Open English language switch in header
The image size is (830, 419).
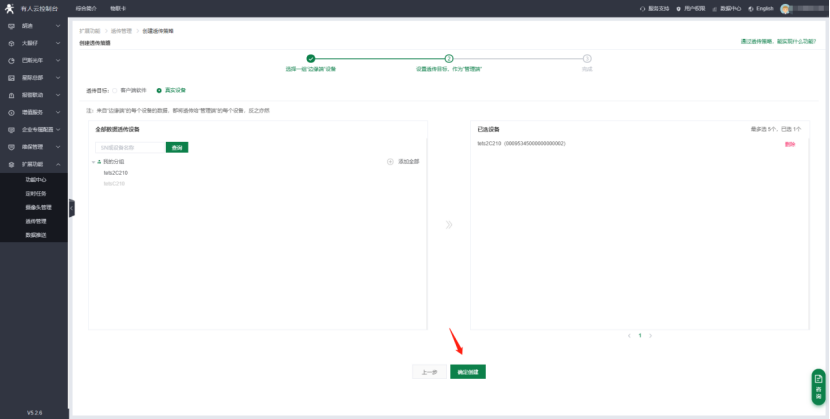[762, 8]
